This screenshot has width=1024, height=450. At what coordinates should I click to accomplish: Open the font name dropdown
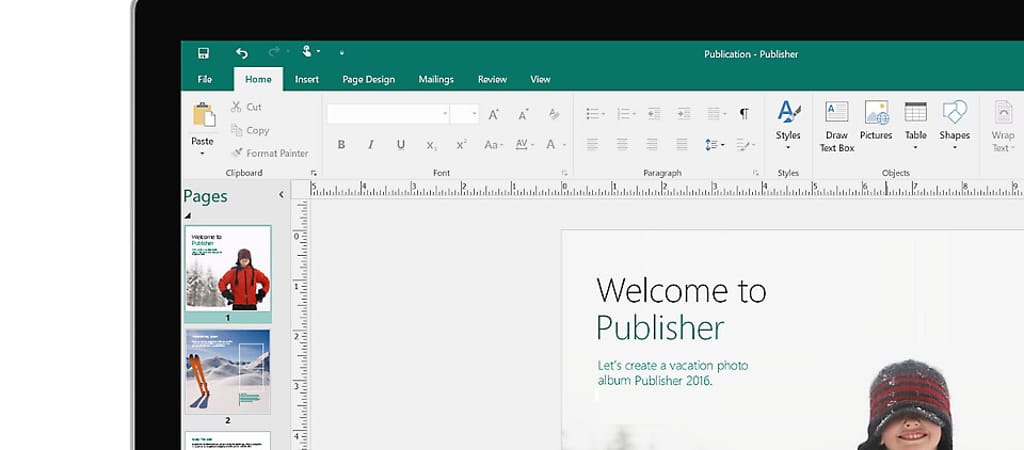pos(445,115)
